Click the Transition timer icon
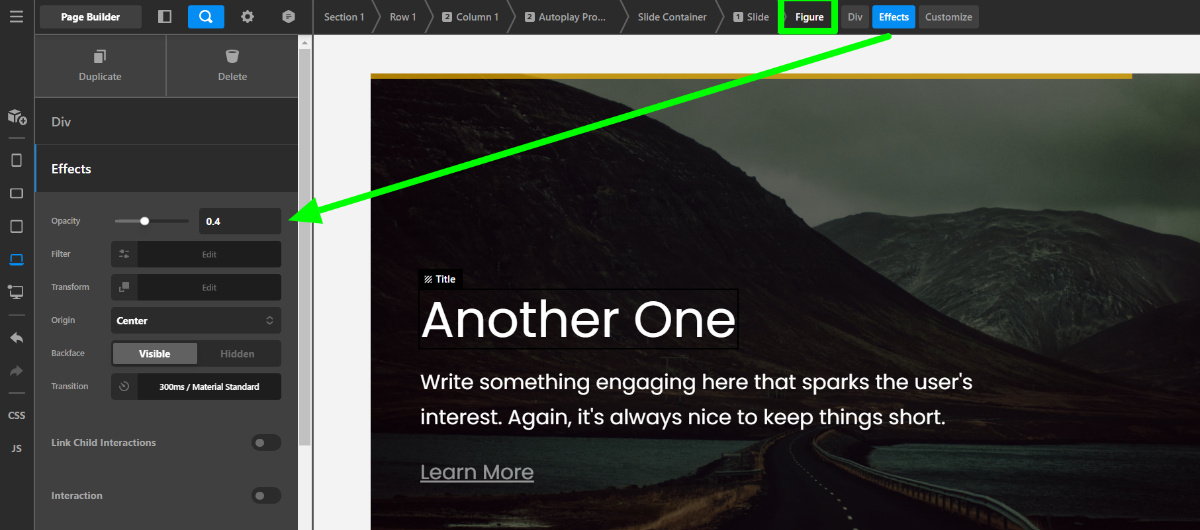1200x530 pixels. [124, 386]
